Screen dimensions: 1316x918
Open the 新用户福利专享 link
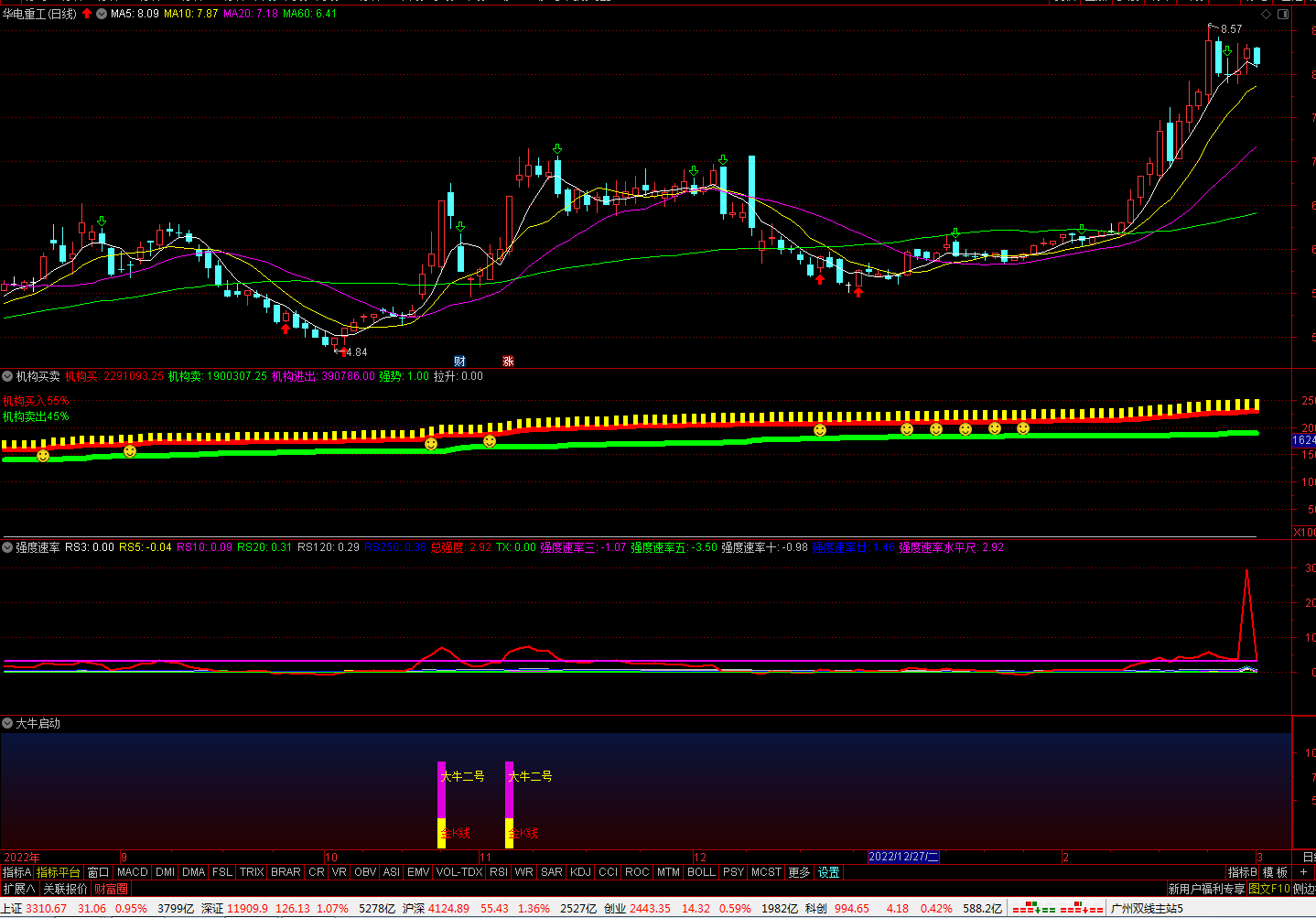[x=1206, y=889]
